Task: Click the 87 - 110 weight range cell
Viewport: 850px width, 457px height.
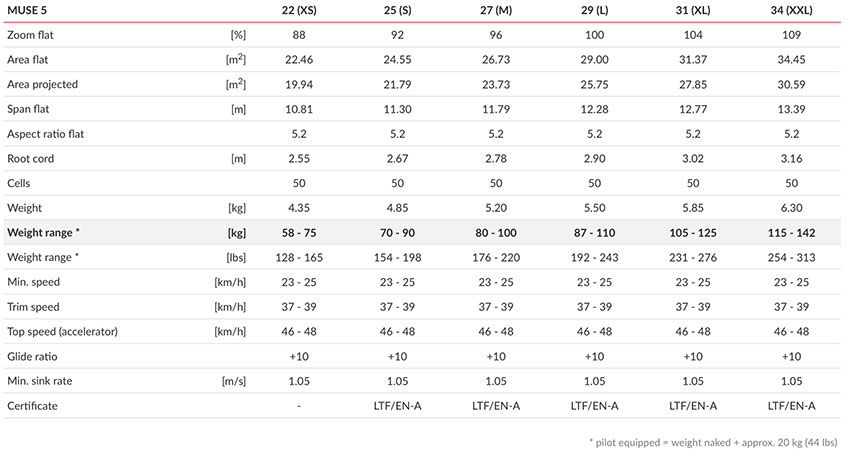Action: [595, 233]
